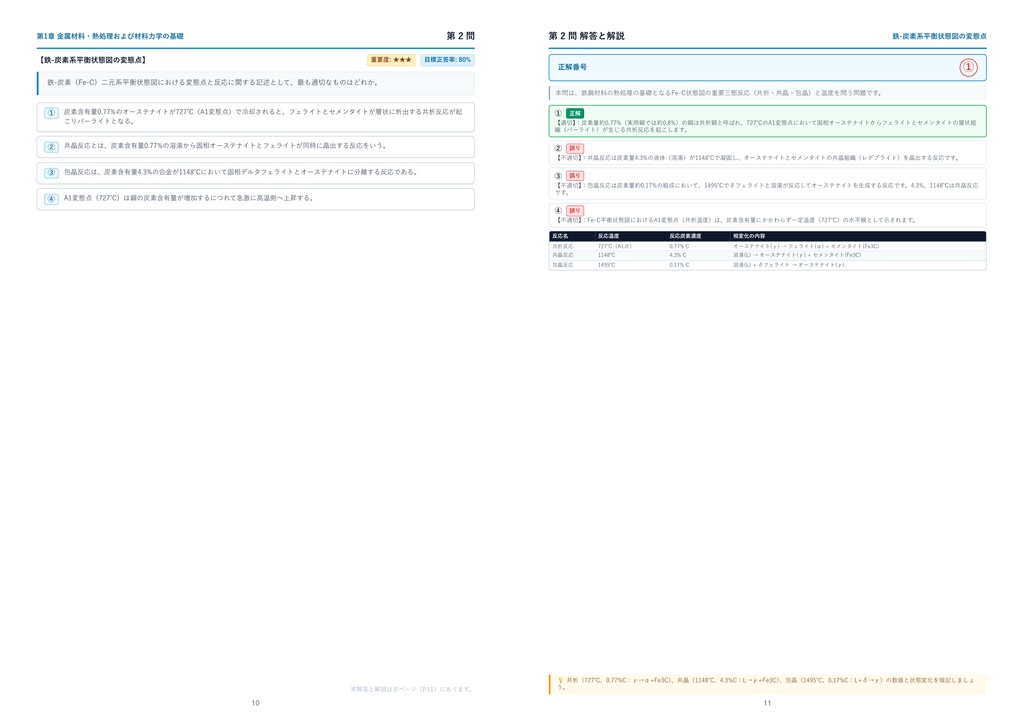Image resolution: width=1024 pixels, height=724 pixels.
Task: Select the option text beginning A1変態点（727℃）は
Action: [189, 198]
